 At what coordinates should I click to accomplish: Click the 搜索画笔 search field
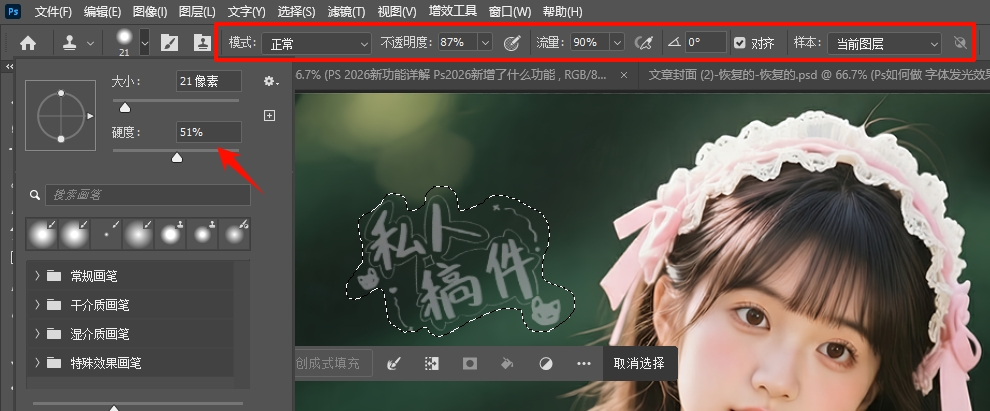click(148, 195)
